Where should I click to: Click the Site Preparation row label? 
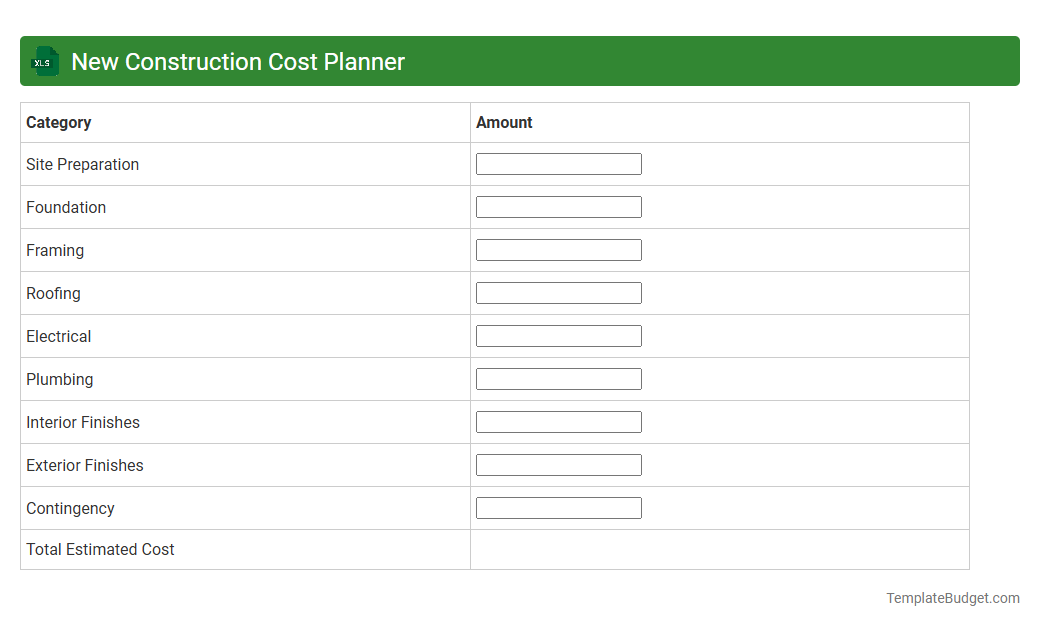[x=82, y=164]
